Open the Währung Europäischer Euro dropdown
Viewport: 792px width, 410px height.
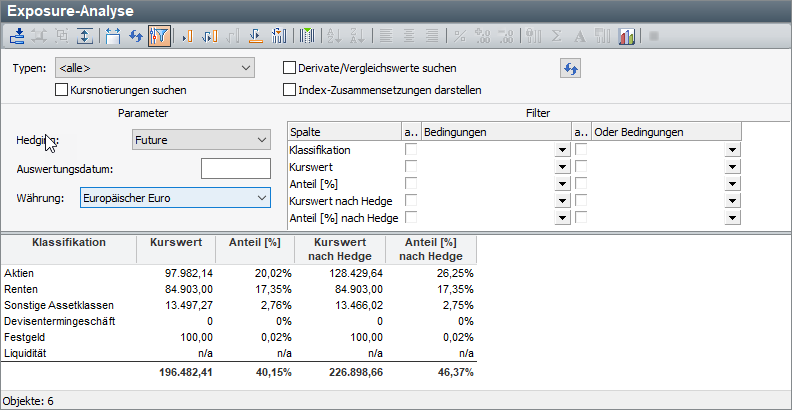(175, 198)
